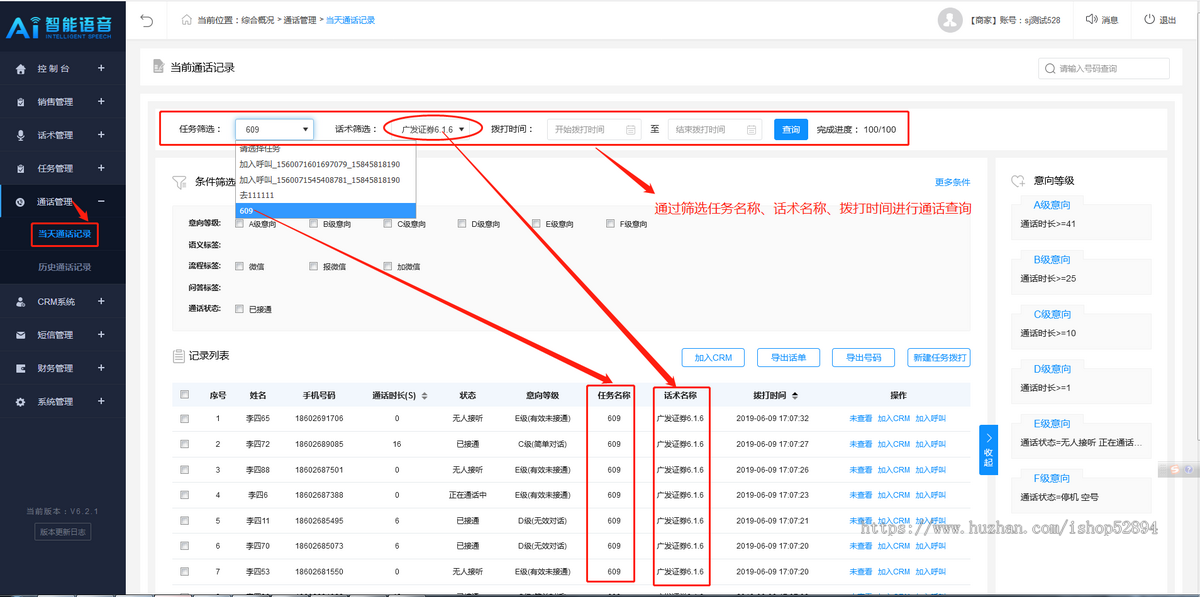Check the 加微信 checkbox
Viewport: 1200px width, 597px height.
(x=388, y=267)
